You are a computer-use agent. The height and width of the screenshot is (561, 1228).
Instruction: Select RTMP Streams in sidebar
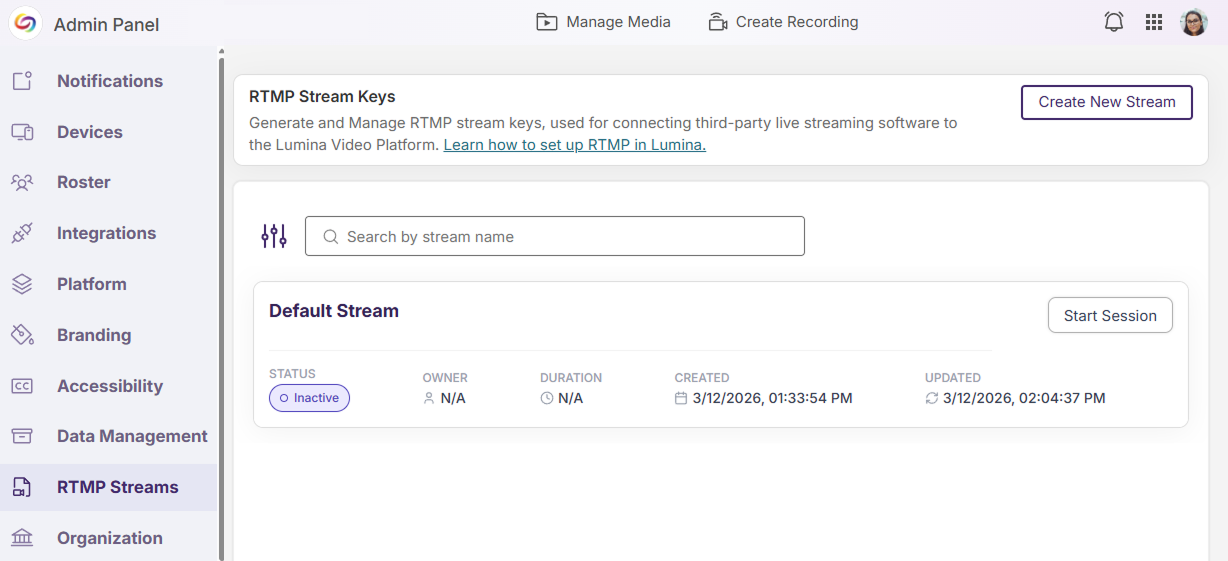pos(108,487)
